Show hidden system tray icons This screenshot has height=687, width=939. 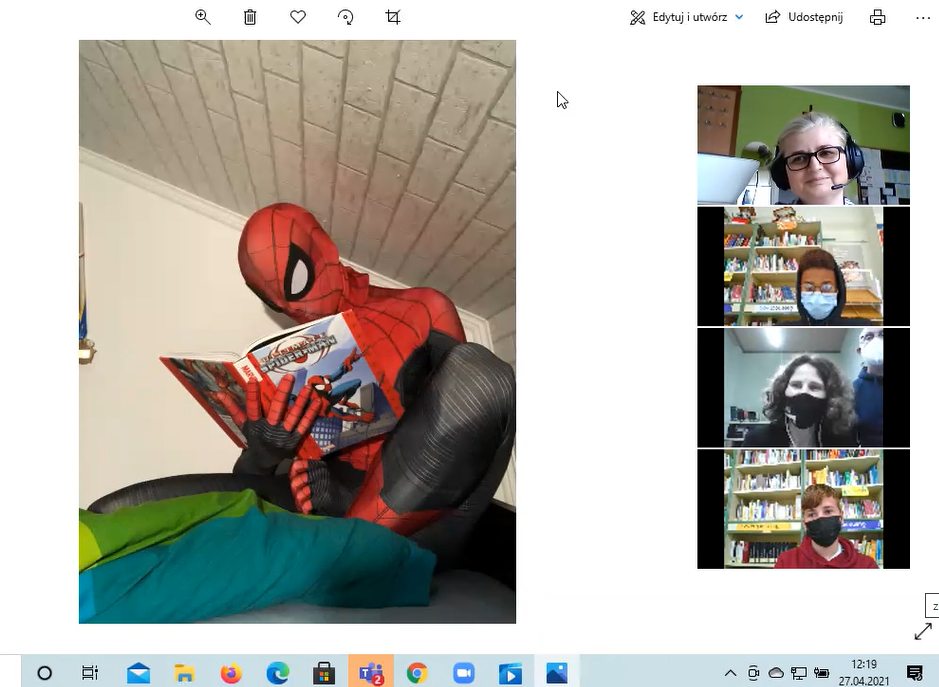(x=730, y=673)
